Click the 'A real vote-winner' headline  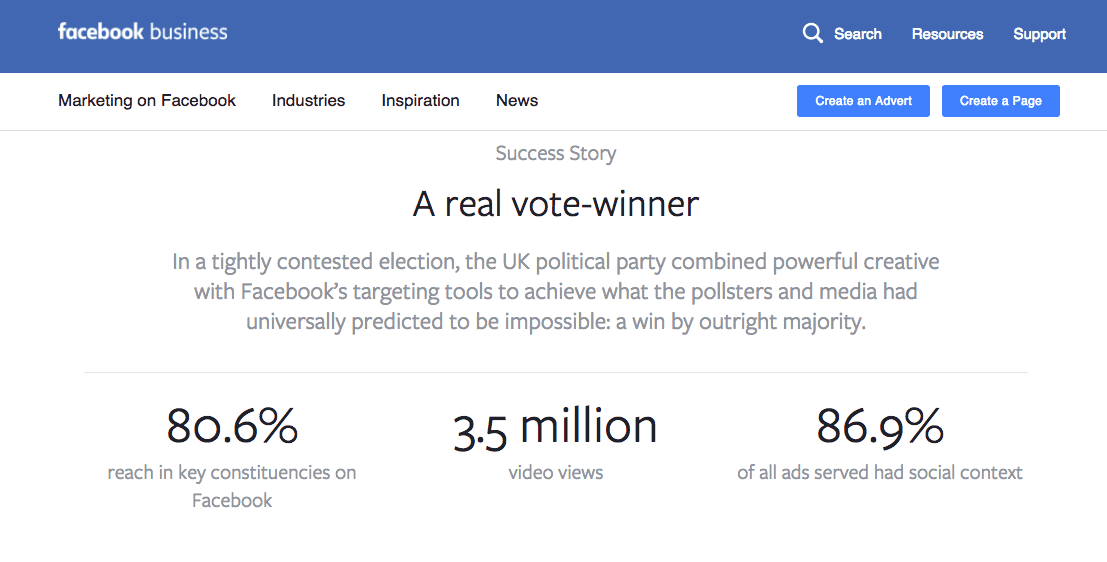click(x=556, y=204)
